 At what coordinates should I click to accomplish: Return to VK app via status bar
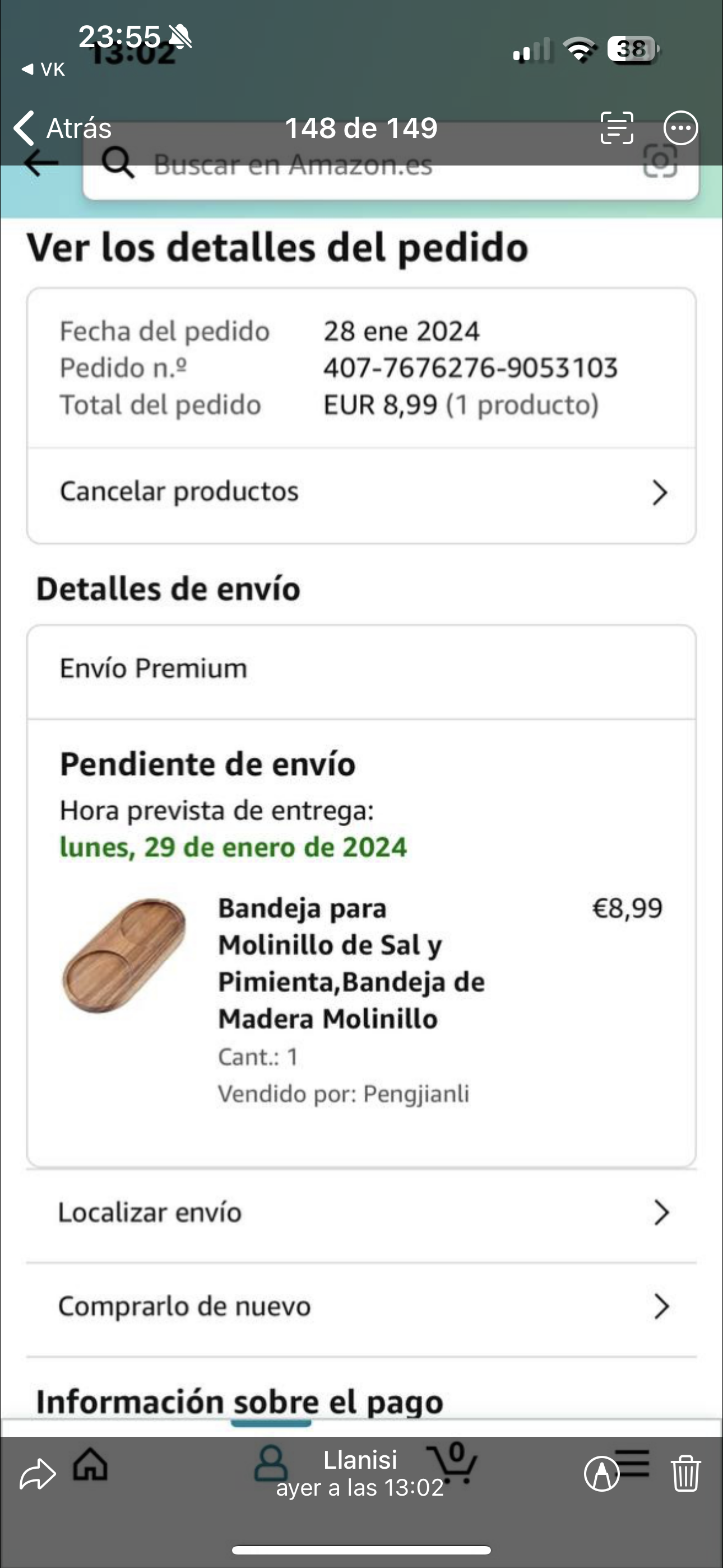[44, 70]
